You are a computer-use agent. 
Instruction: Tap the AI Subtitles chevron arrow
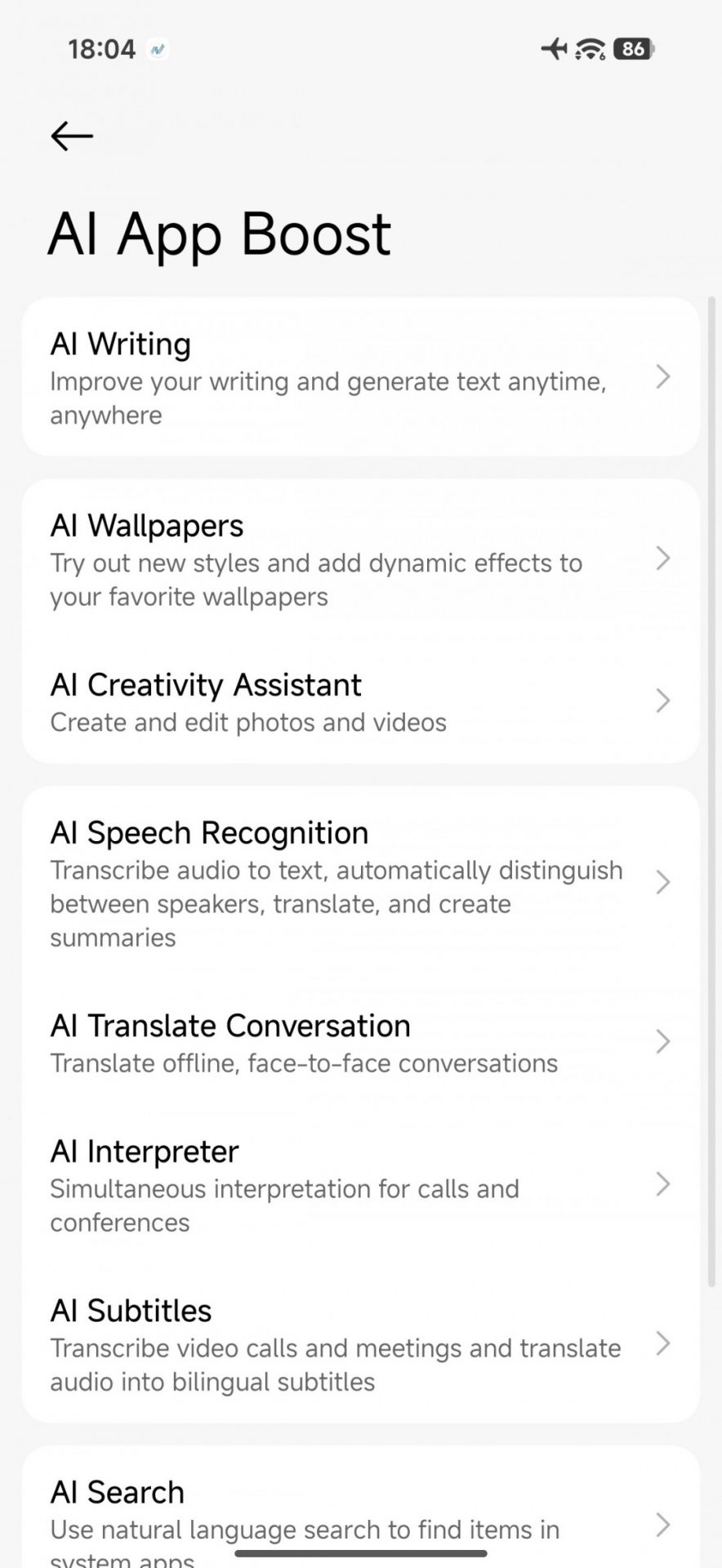663,1343
